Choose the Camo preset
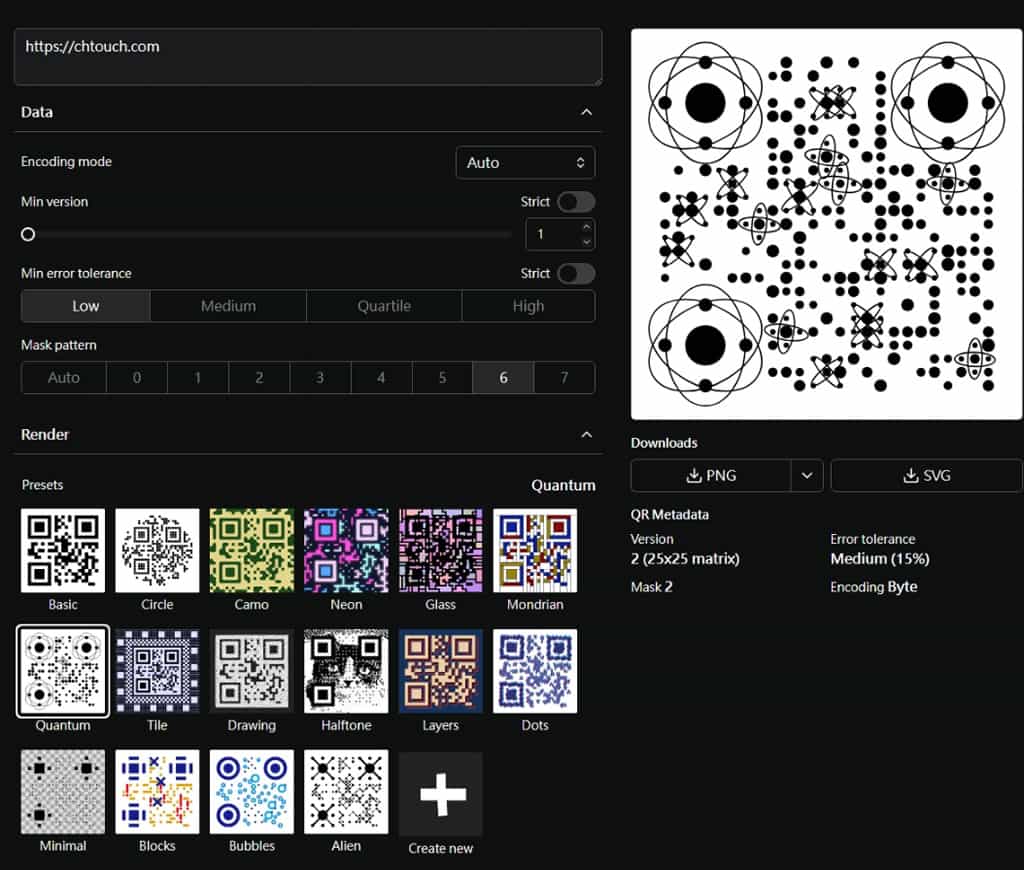 (251, 551)
